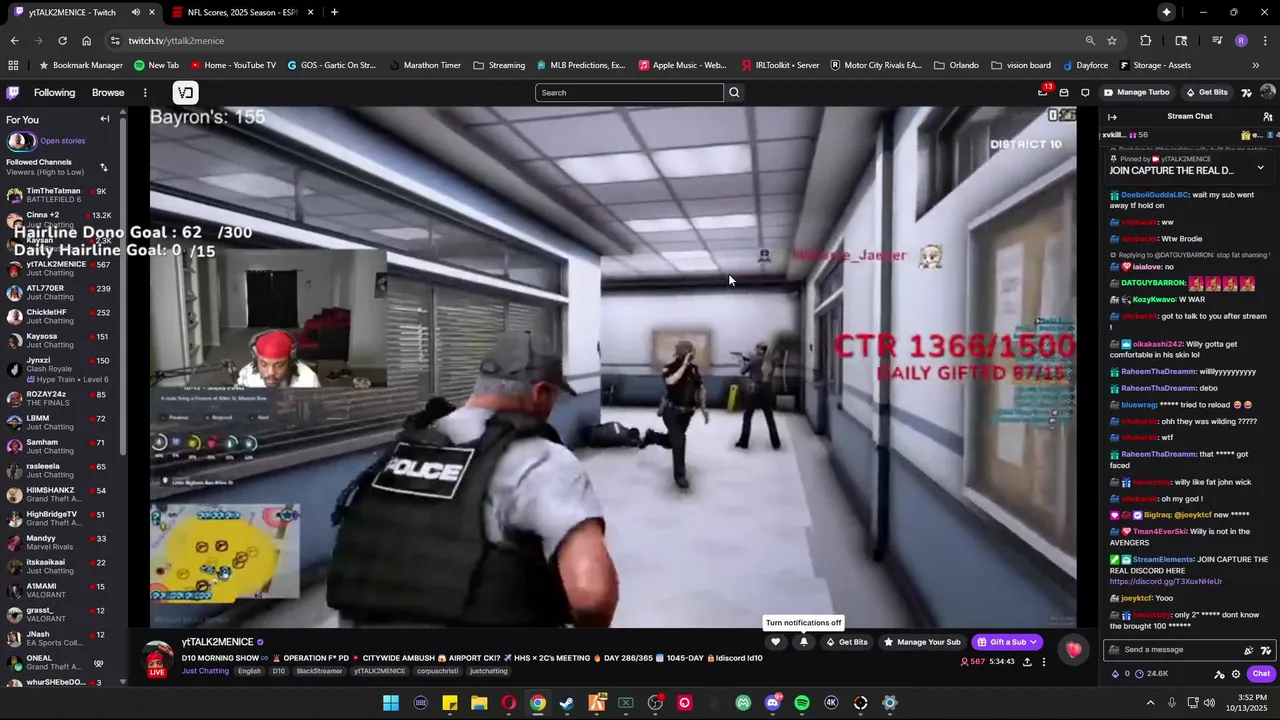Select the BlackStreamer tag
The image size is (1280, 720).
pos(320,671)
